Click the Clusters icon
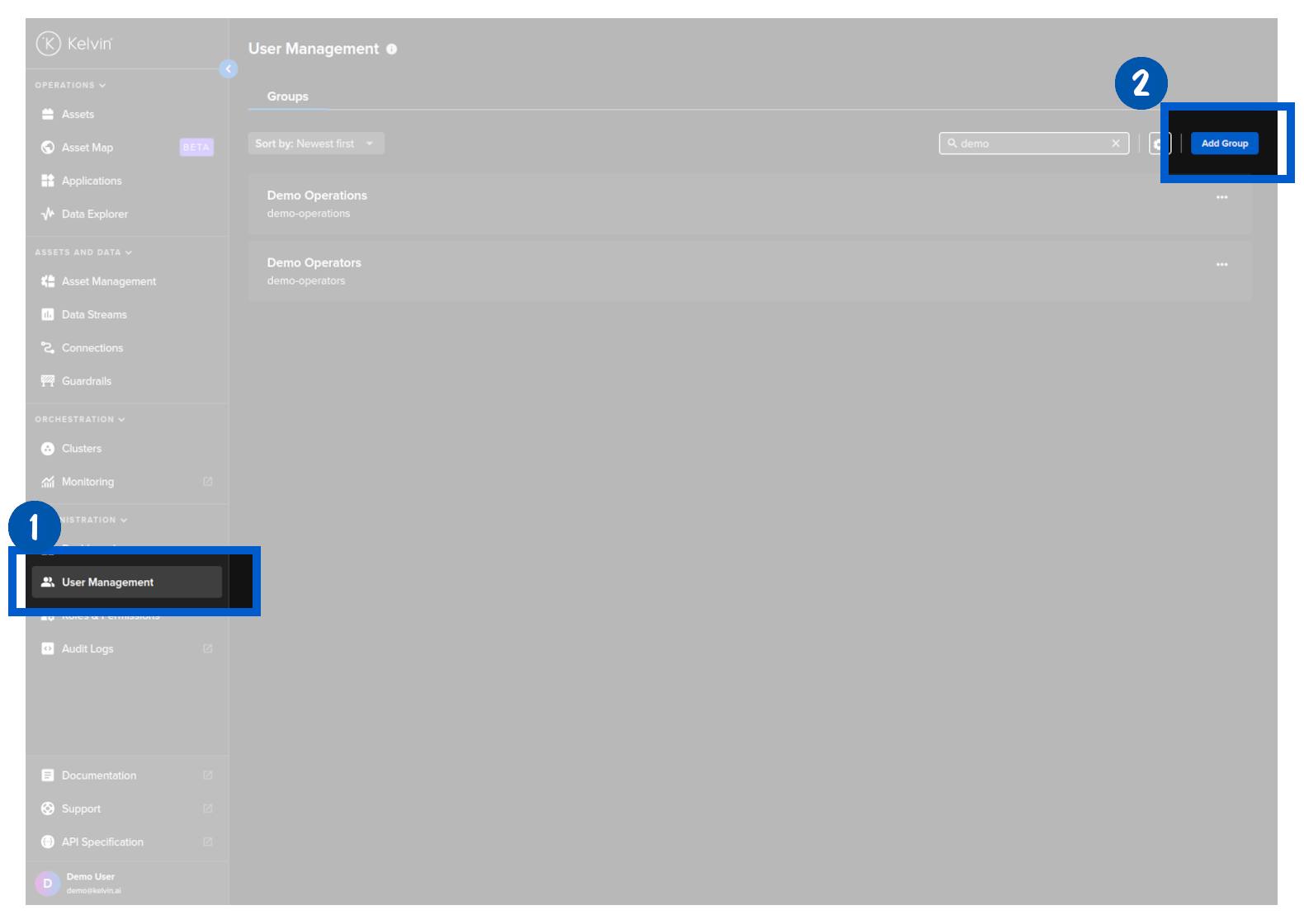The width and height of the screenshot is (1304, 924). pyautogui.click(x=48, y=449)
